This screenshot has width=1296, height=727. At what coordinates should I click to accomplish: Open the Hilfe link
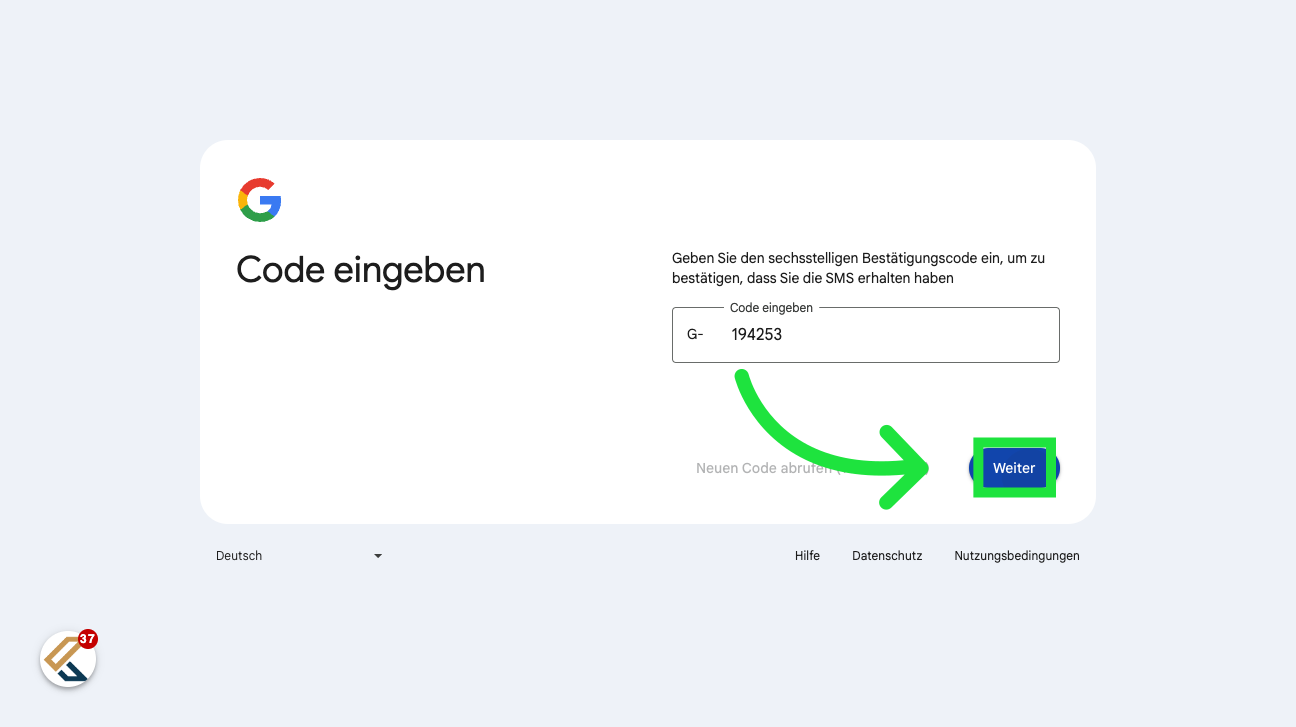tap(807, 556)
